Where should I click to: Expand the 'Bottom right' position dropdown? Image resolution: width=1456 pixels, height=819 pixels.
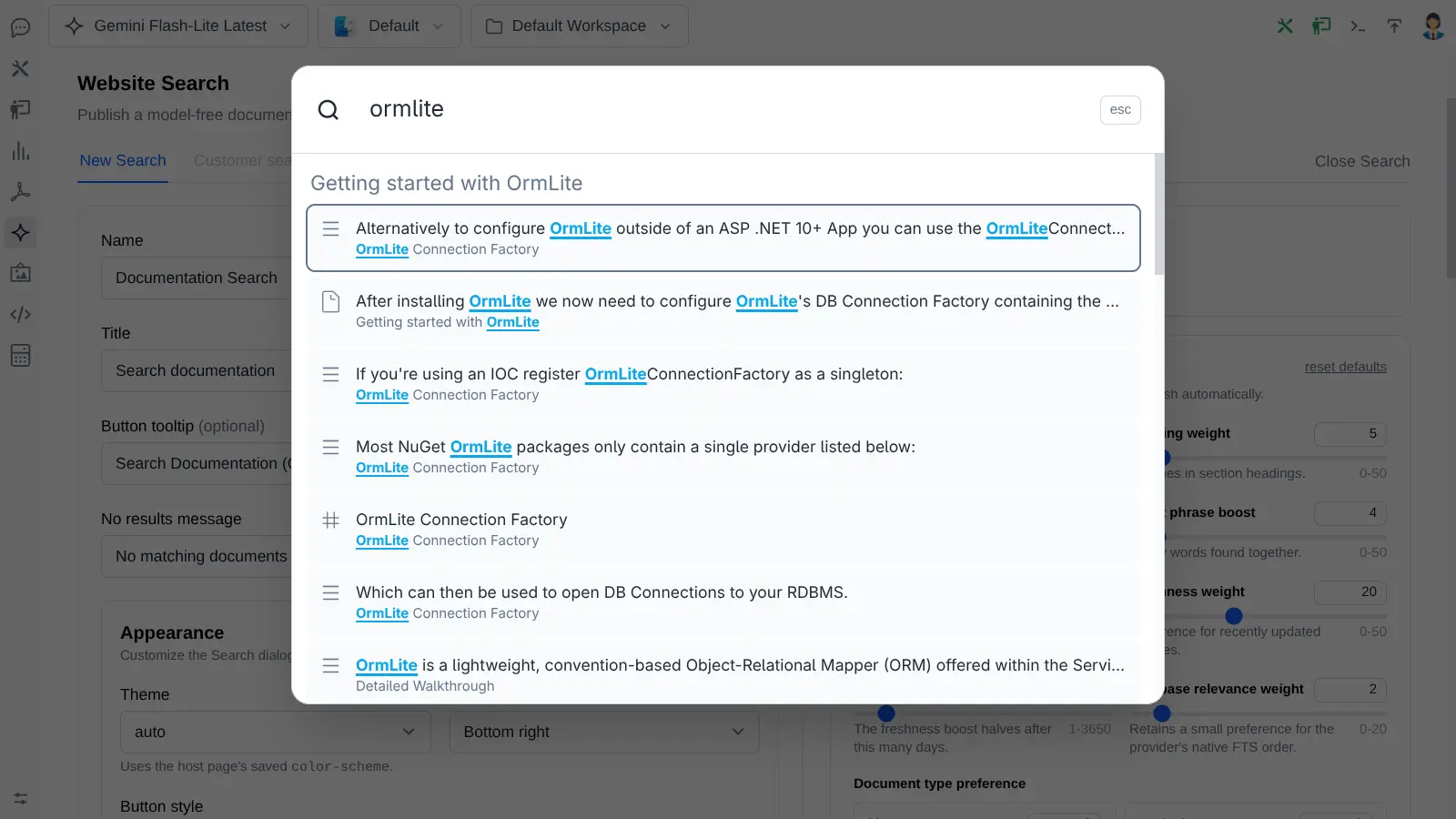[604, 732]
